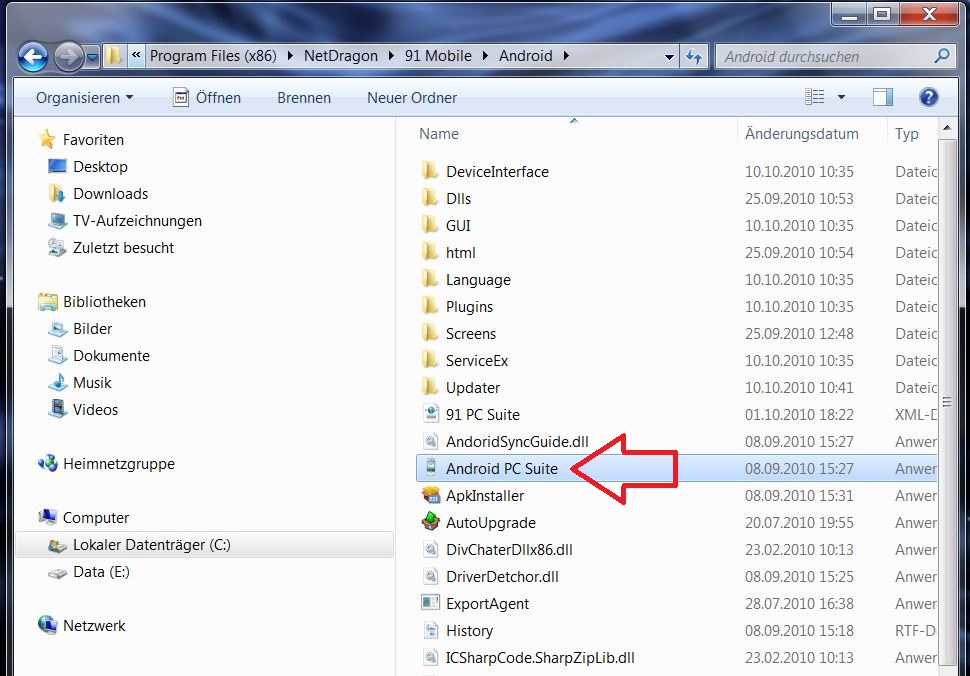Click the file list scroll-up arrow
Image resolution: width=970 pixels, height=676 pixels.
click(x=946, y=129)
